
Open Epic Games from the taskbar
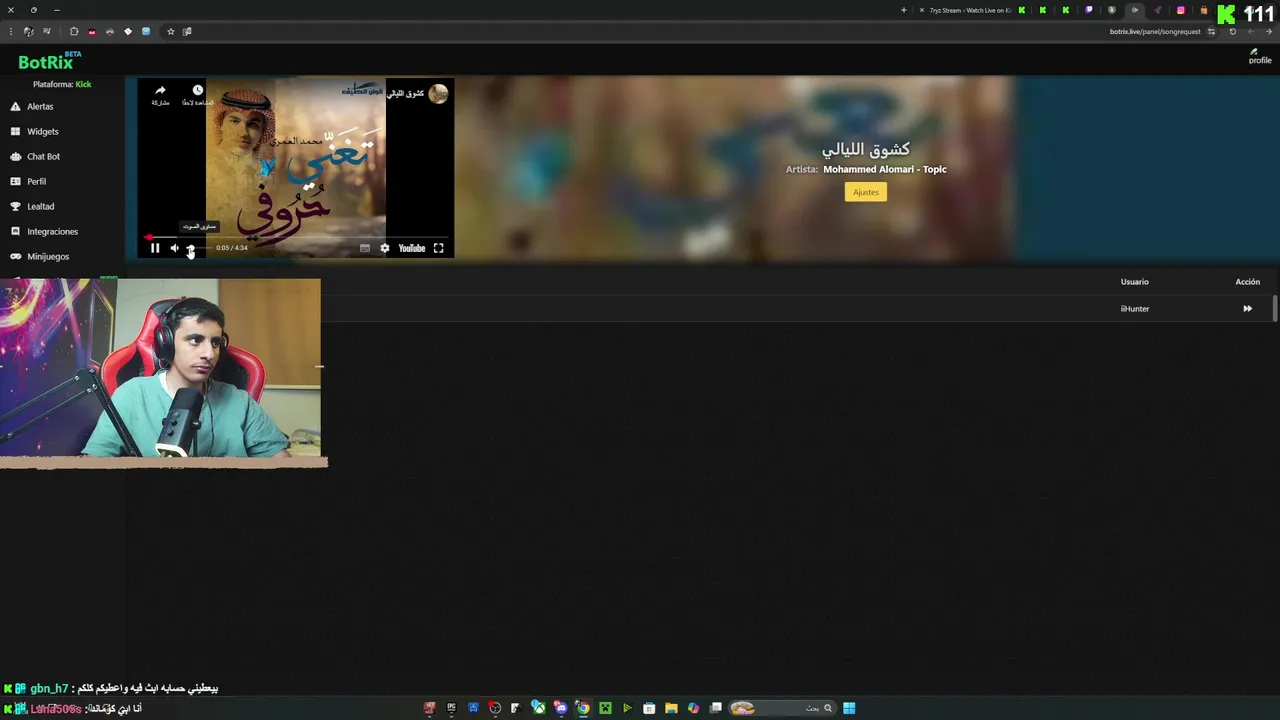point(451,708)
